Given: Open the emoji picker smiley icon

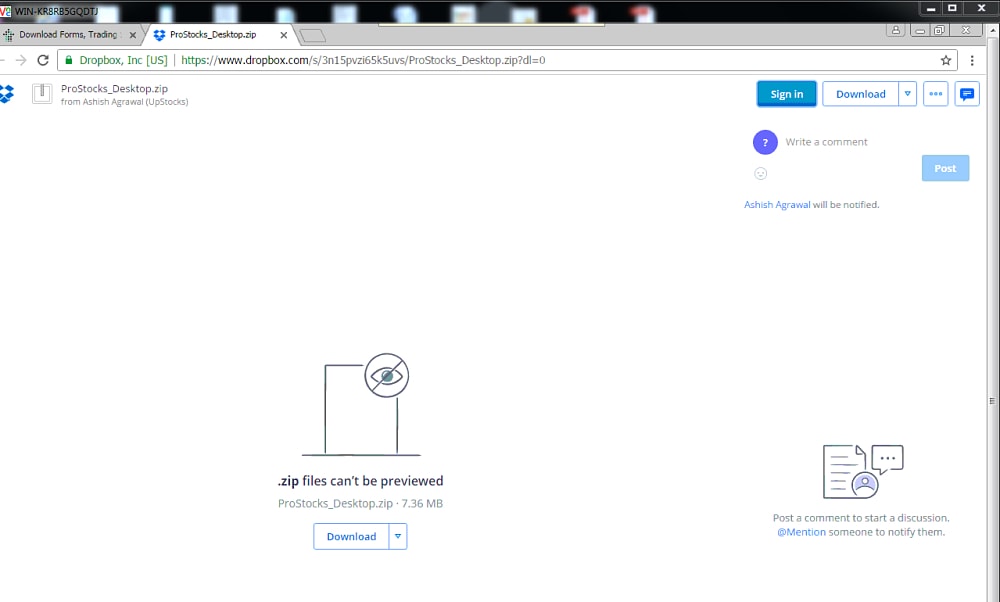Looking at the screenshot, I should click(760, 173).
